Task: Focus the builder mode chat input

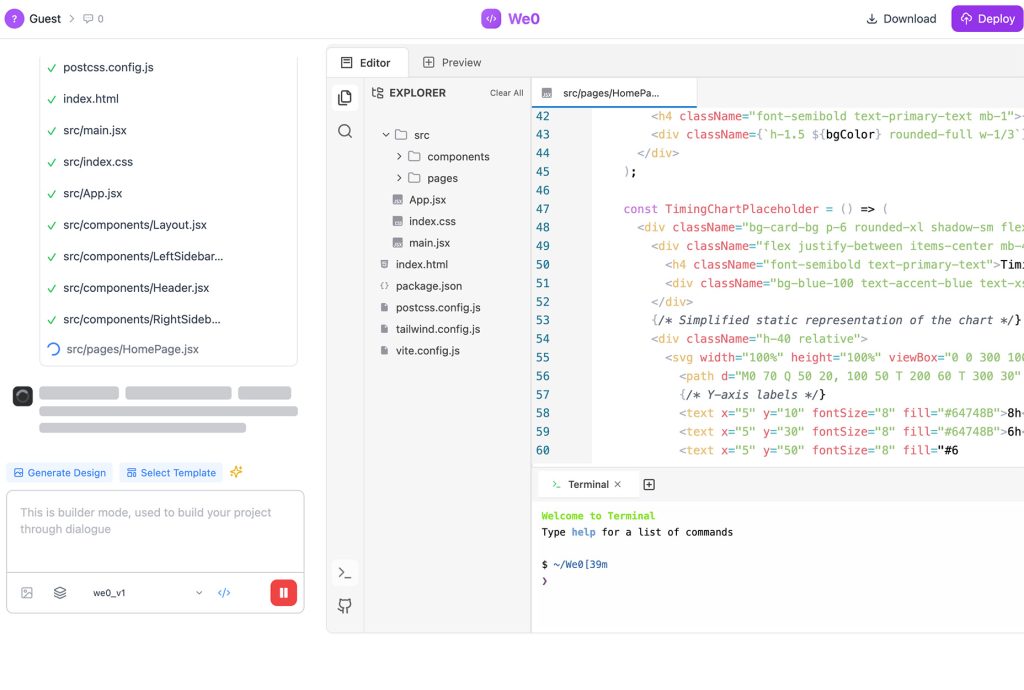Action: coord(155,532)
